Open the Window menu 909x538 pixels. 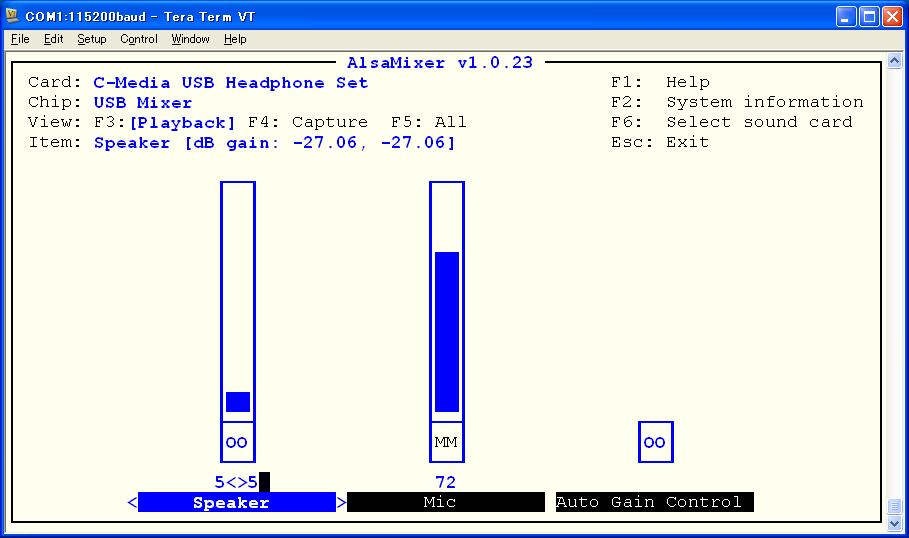pyautogui.click(x=190, y=39)
